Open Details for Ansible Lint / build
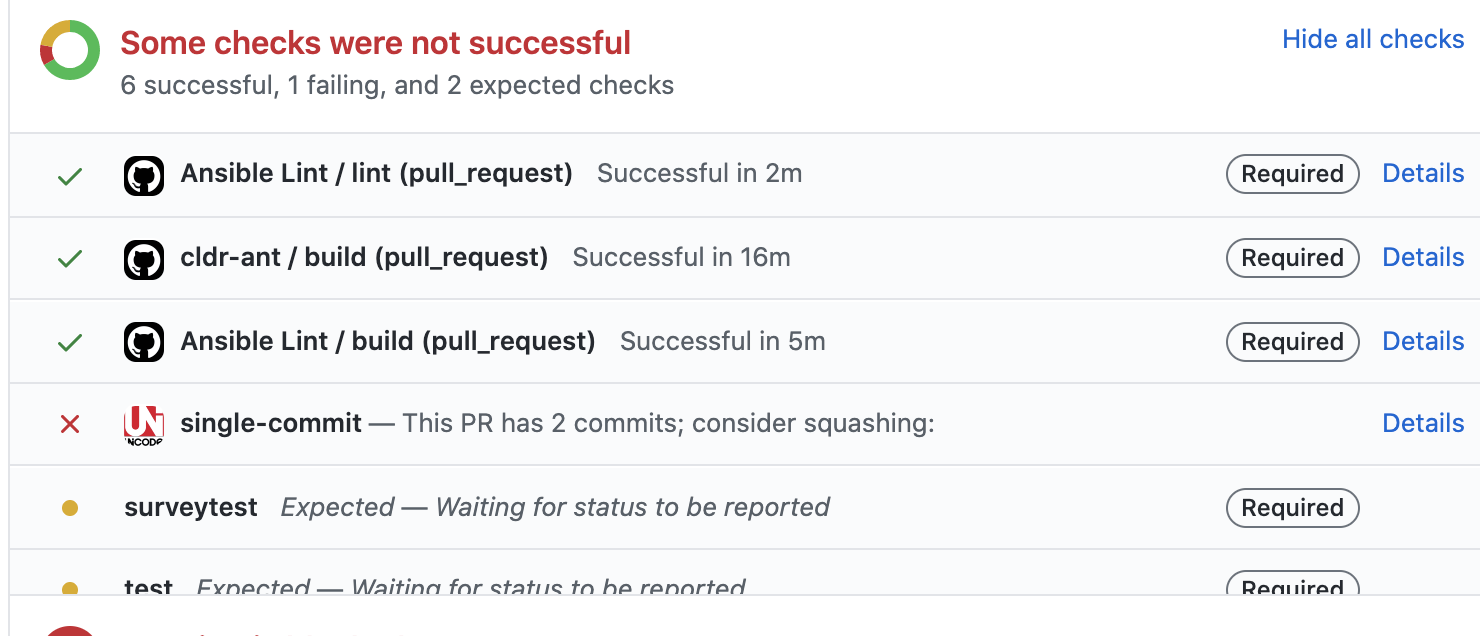The image size is (1480, 636). 1423,341
